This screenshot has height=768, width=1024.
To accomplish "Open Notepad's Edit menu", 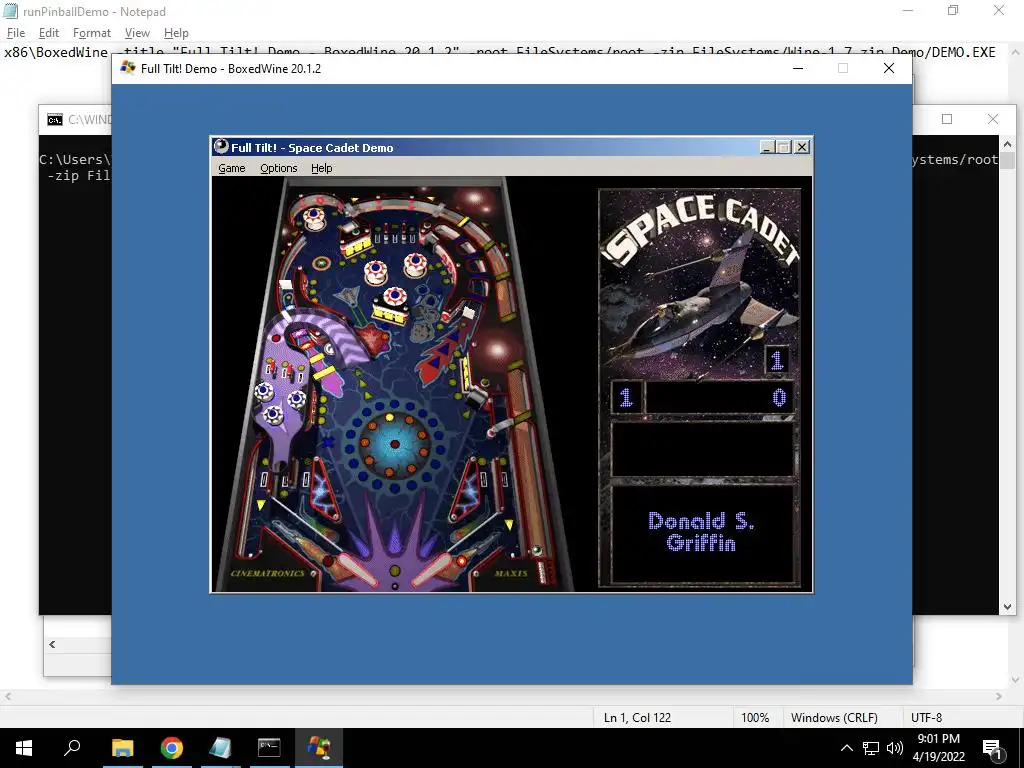I will (x=48, y=33).
